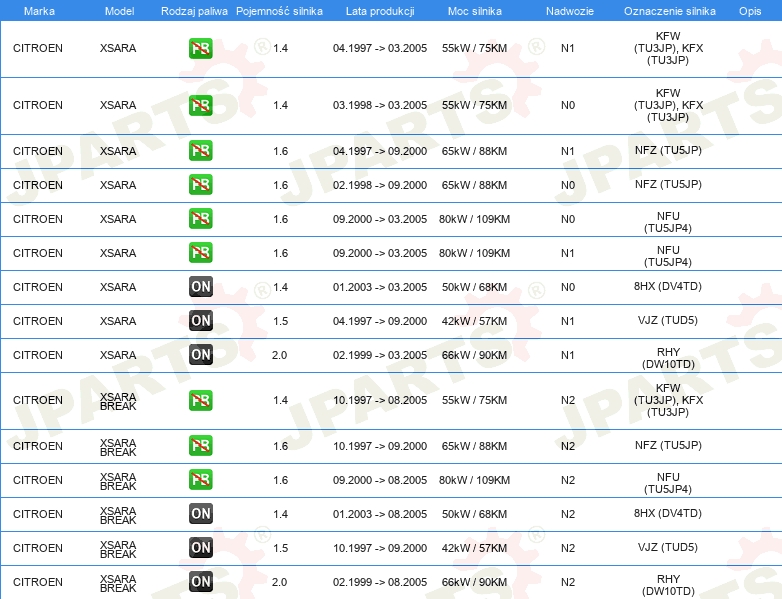Click VJZ (TUD5) in the N2 body row
This screenshot has height=599, width=782.
click(x=668, y=547)
